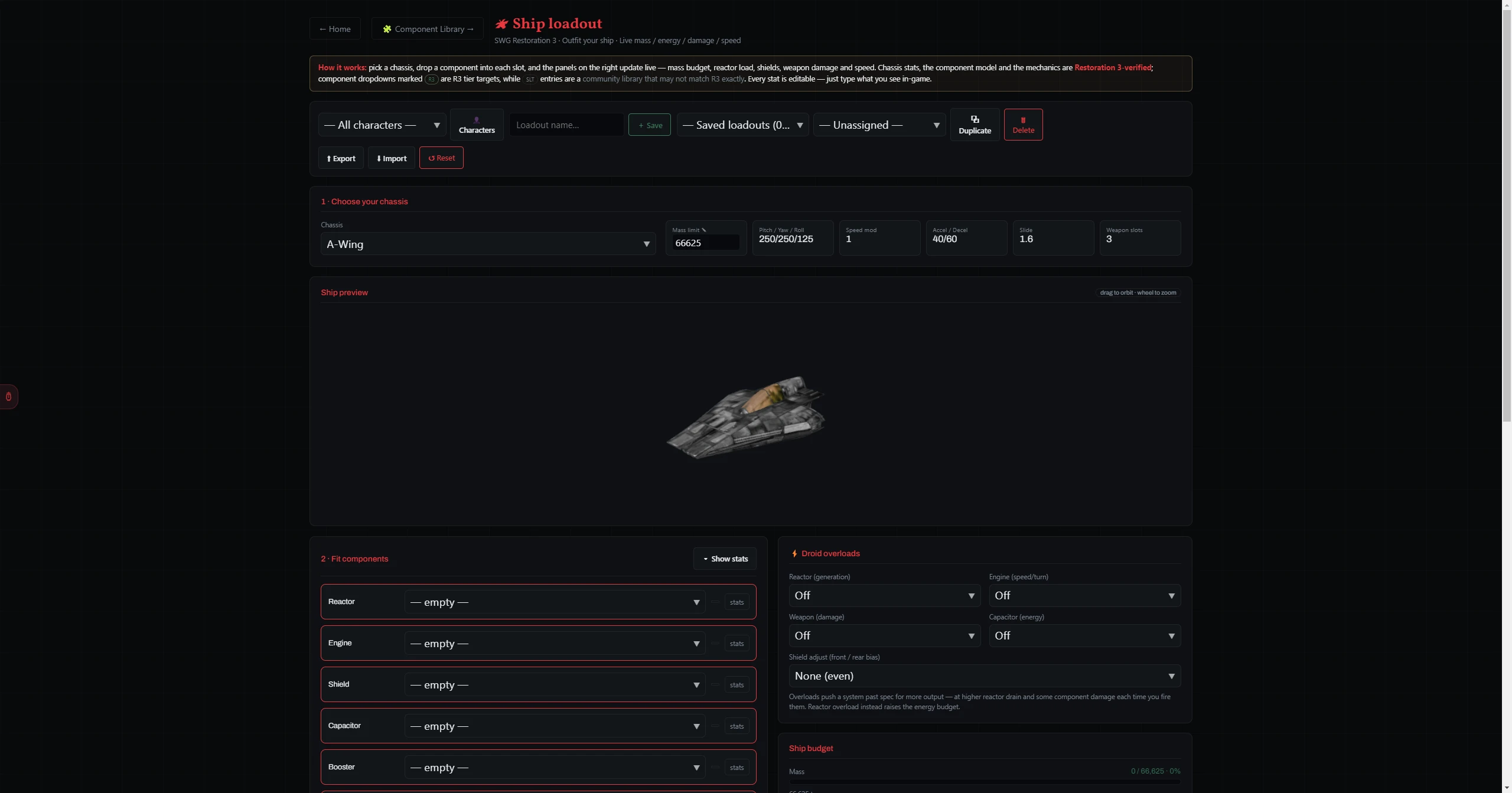Open stats for the Booster slot

point(737,768)
